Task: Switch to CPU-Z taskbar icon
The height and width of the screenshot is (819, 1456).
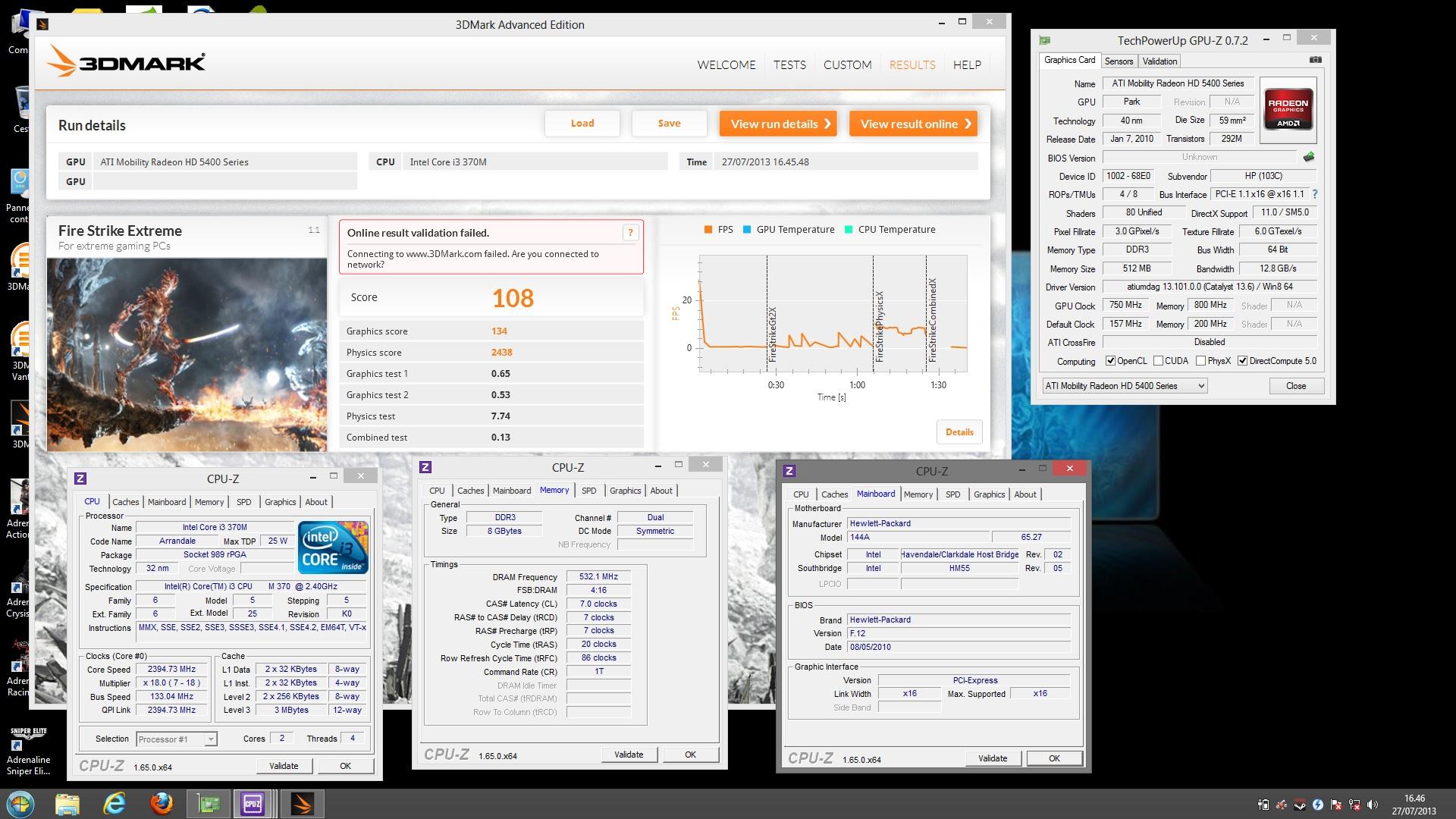Action: tap(252, 804)
